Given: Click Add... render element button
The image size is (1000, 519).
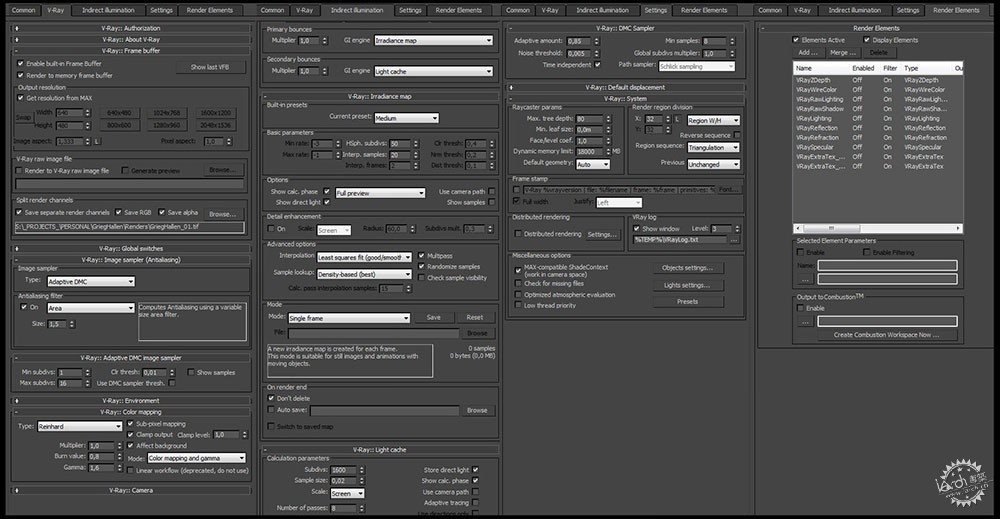Looking at the screenshot, I should [808, 52].
